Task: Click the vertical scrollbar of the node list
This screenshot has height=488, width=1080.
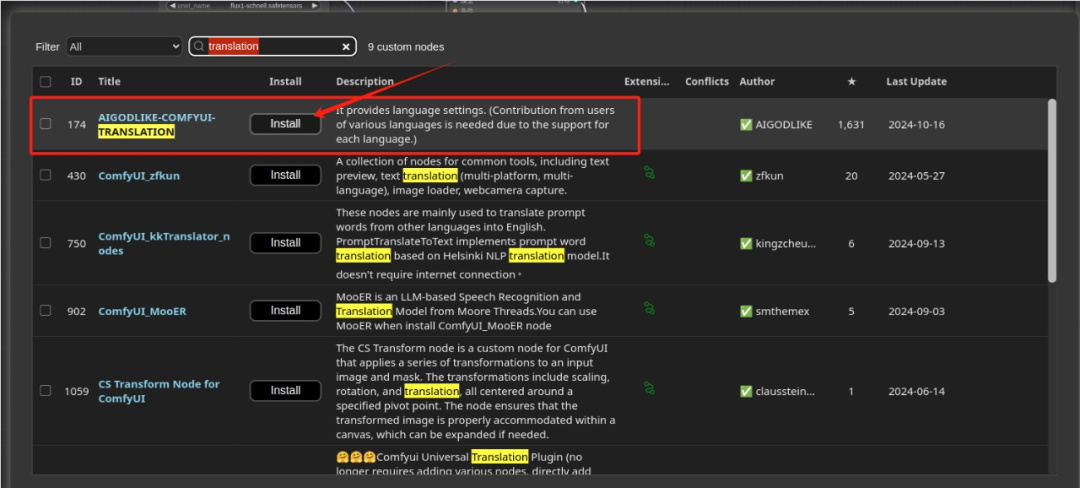Action: point(1052,191)
